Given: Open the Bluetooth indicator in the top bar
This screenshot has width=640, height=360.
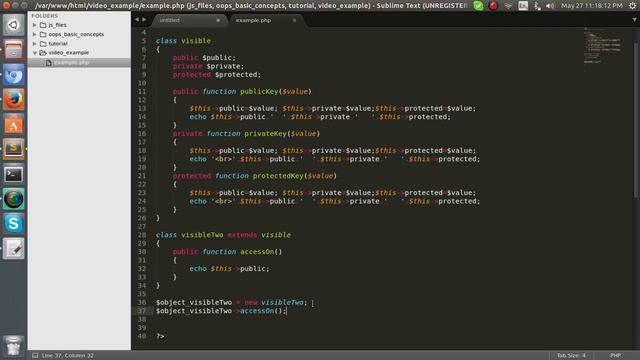Looking at the screenshot, I should 537,6.
